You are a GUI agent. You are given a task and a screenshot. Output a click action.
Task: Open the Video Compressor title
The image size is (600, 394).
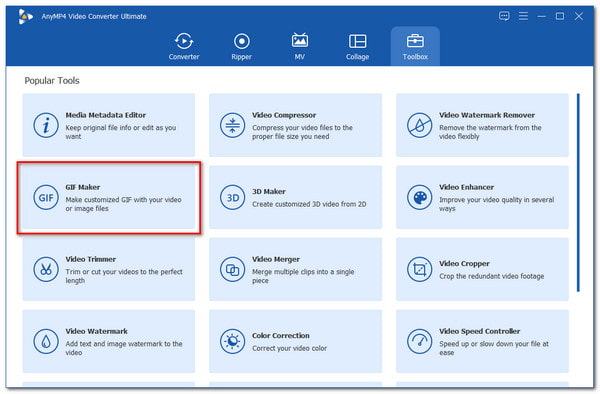[x=284, y=115]
